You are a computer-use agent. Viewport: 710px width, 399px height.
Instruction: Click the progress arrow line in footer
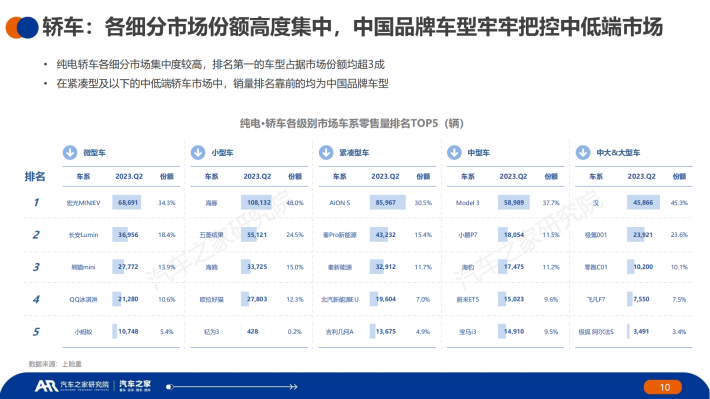point(231,387)
